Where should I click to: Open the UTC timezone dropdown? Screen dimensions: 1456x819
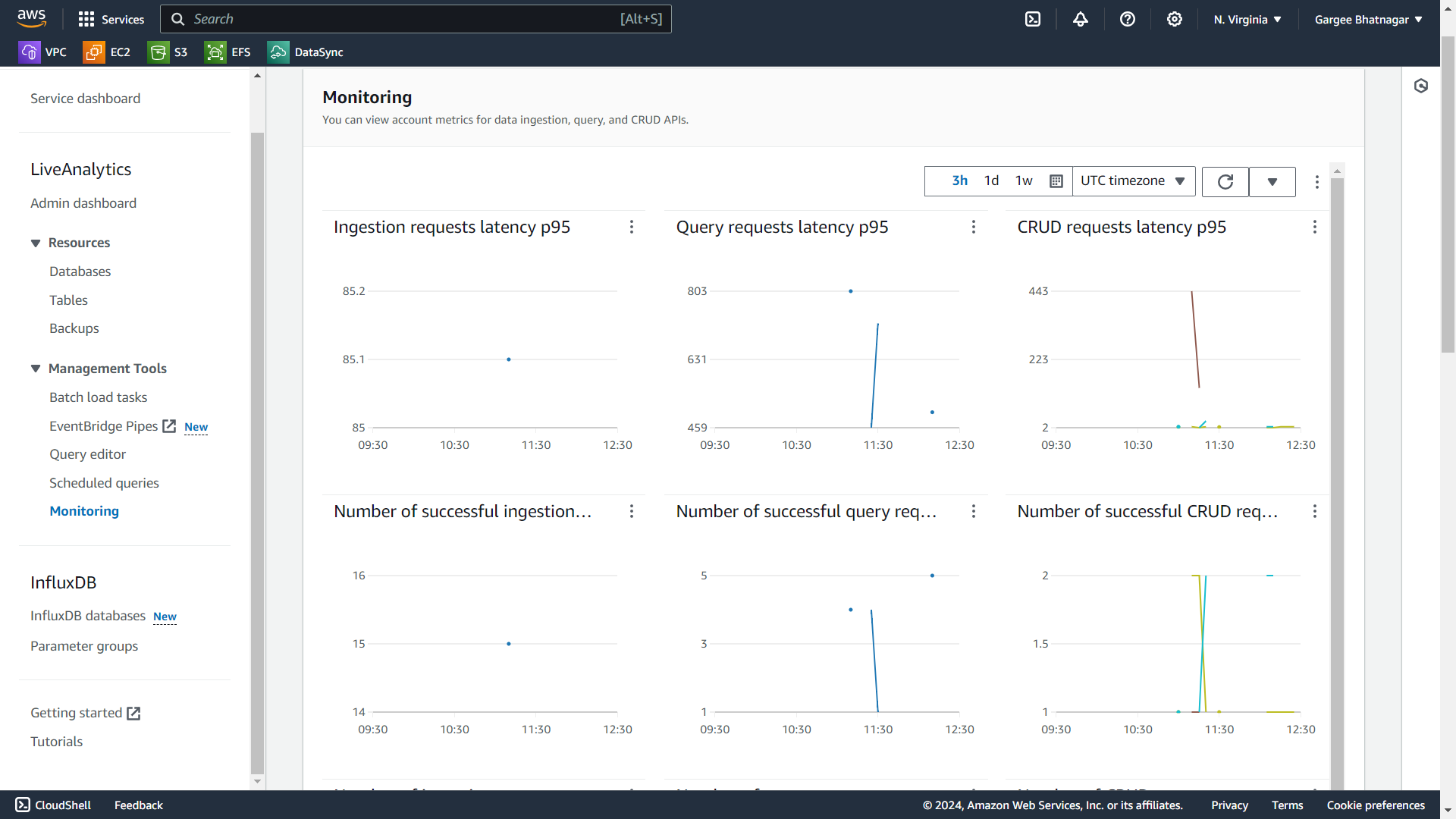click(x=1133, y=180)
